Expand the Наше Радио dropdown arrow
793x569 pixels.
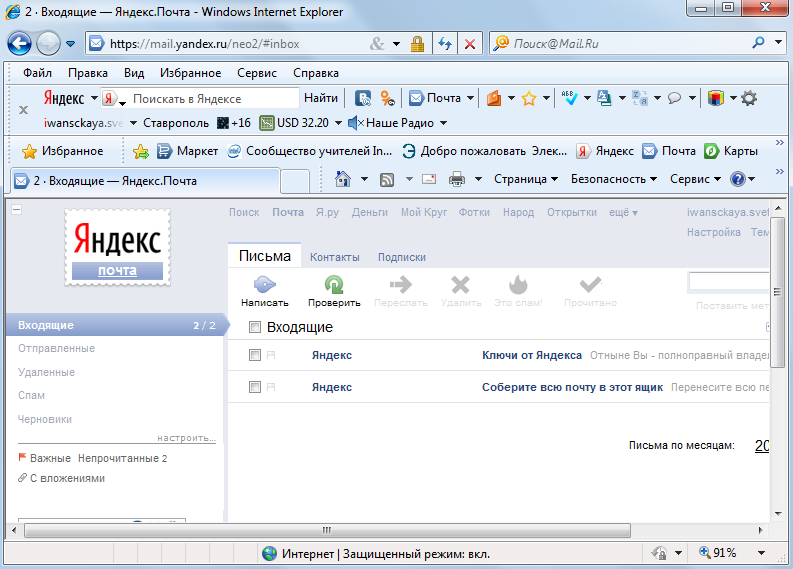coord(444,123)
